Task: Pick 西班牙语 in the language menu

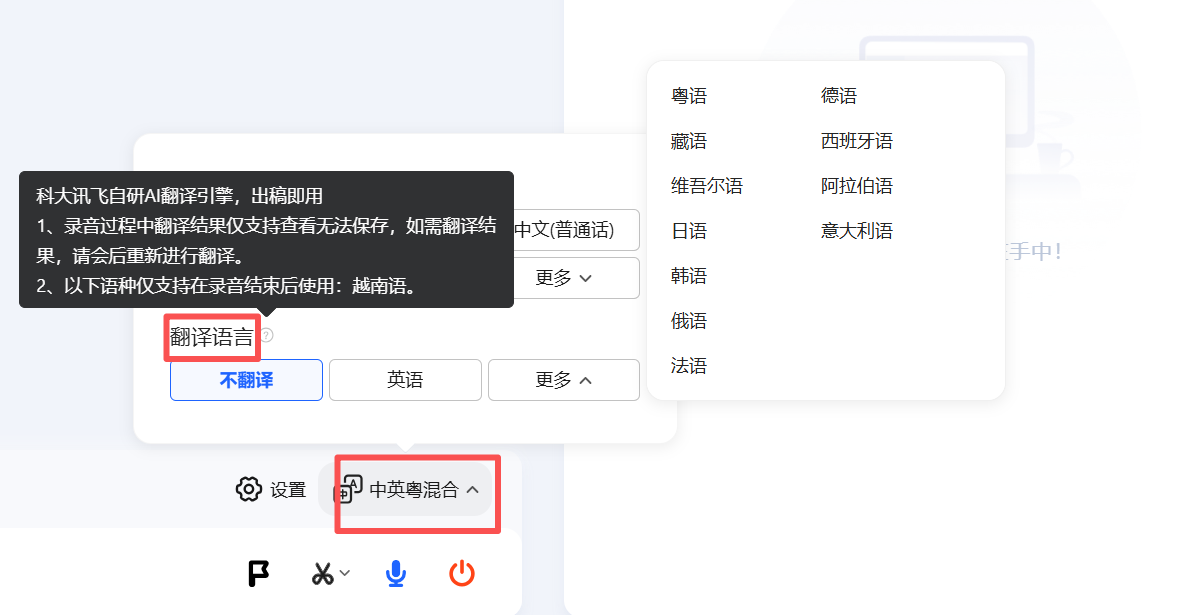Action: pyautogui.click(x=857, y=141)
